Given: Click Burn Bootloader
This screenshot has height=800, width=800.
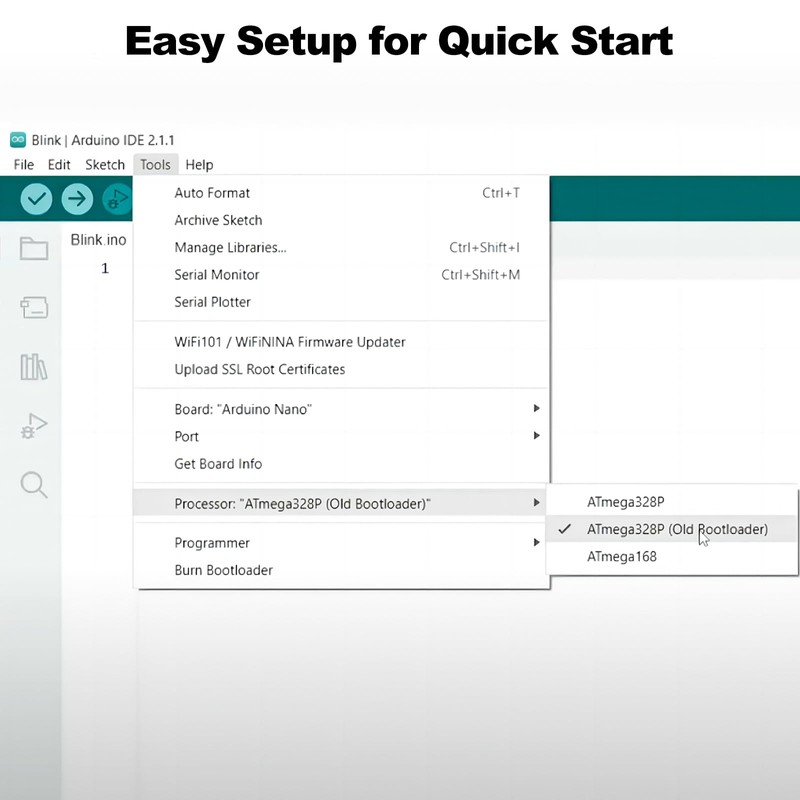Looking at the screenshot, I should pos(223,570).
